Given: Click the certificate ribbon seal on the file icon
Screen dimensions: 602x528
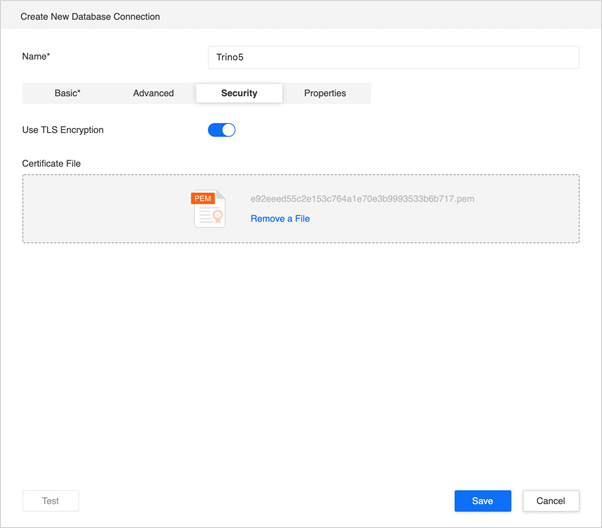Looking at the screenshot, I should (218, 216).
